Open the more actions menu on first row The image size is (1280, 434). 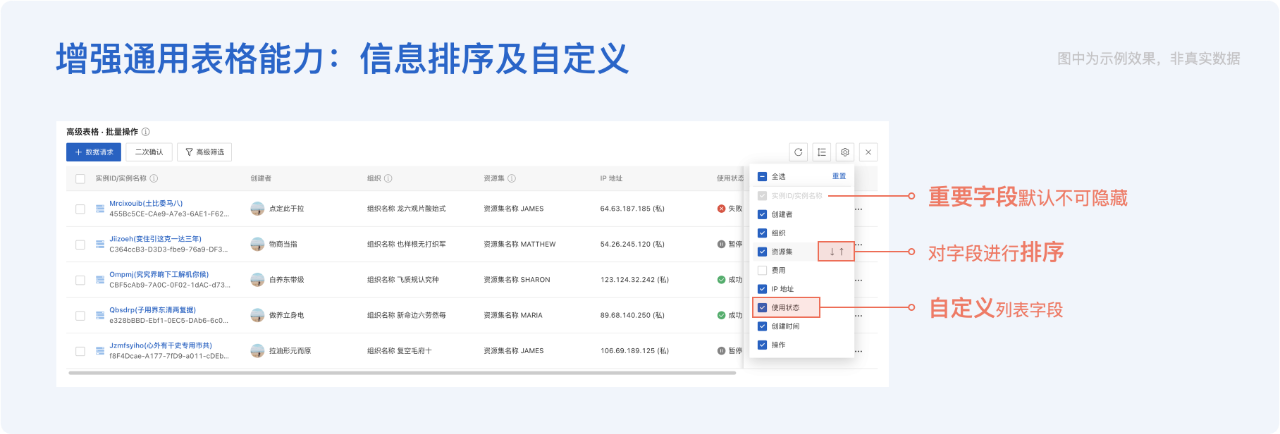click(x=857, y=209)
